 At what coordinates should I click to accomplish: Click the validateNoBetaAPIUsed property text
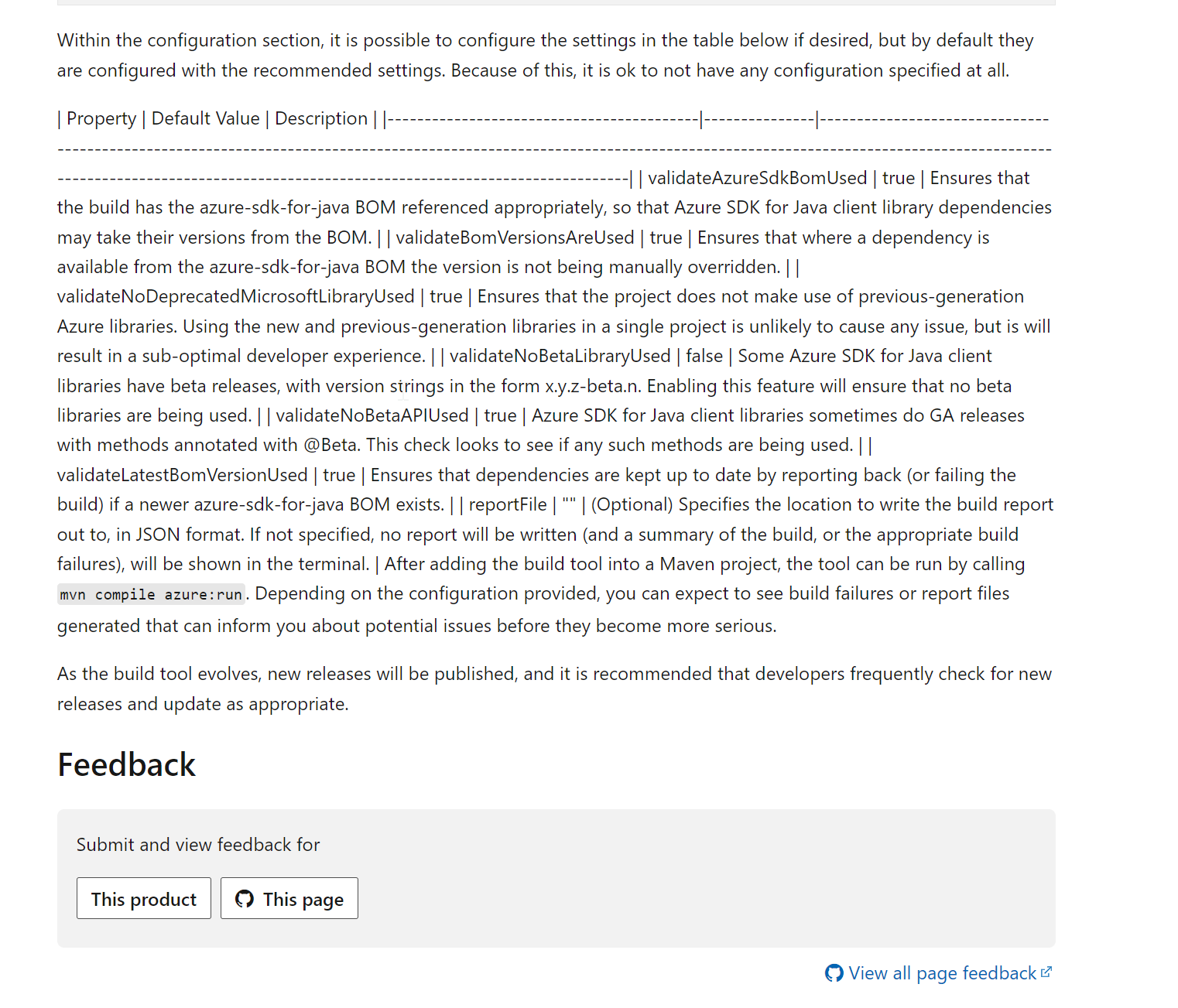click(373, 415)
